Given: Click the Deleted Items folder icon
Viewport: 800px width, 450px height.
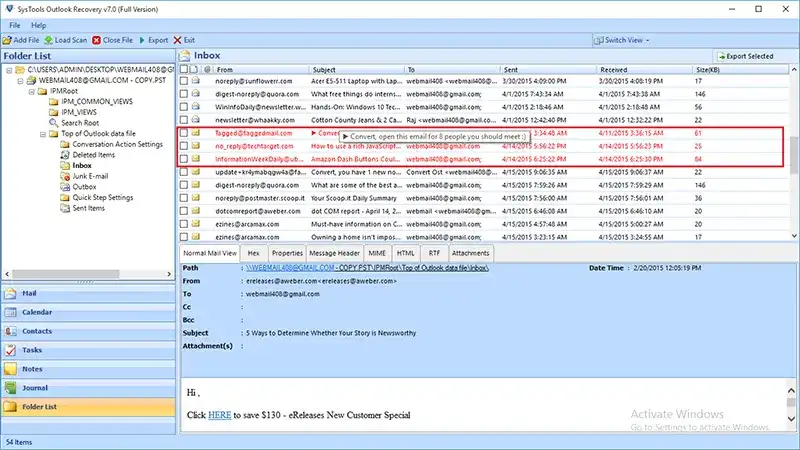Looking at the screenshot, I should [x=65, y=155].
